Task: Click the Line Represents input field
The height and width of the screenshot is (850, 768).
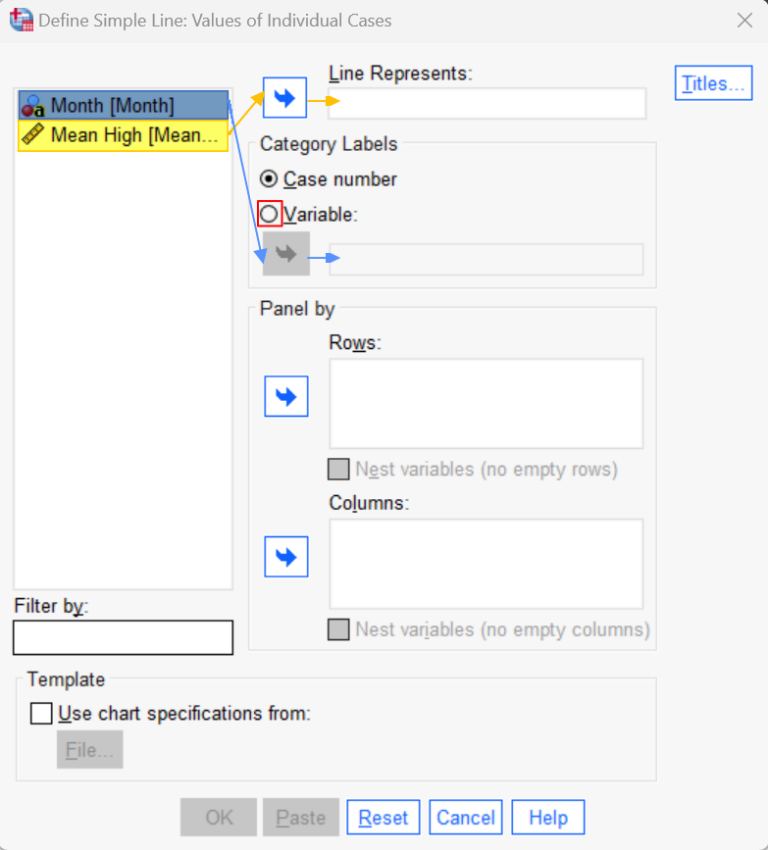Action: click(x=487, y=103)
